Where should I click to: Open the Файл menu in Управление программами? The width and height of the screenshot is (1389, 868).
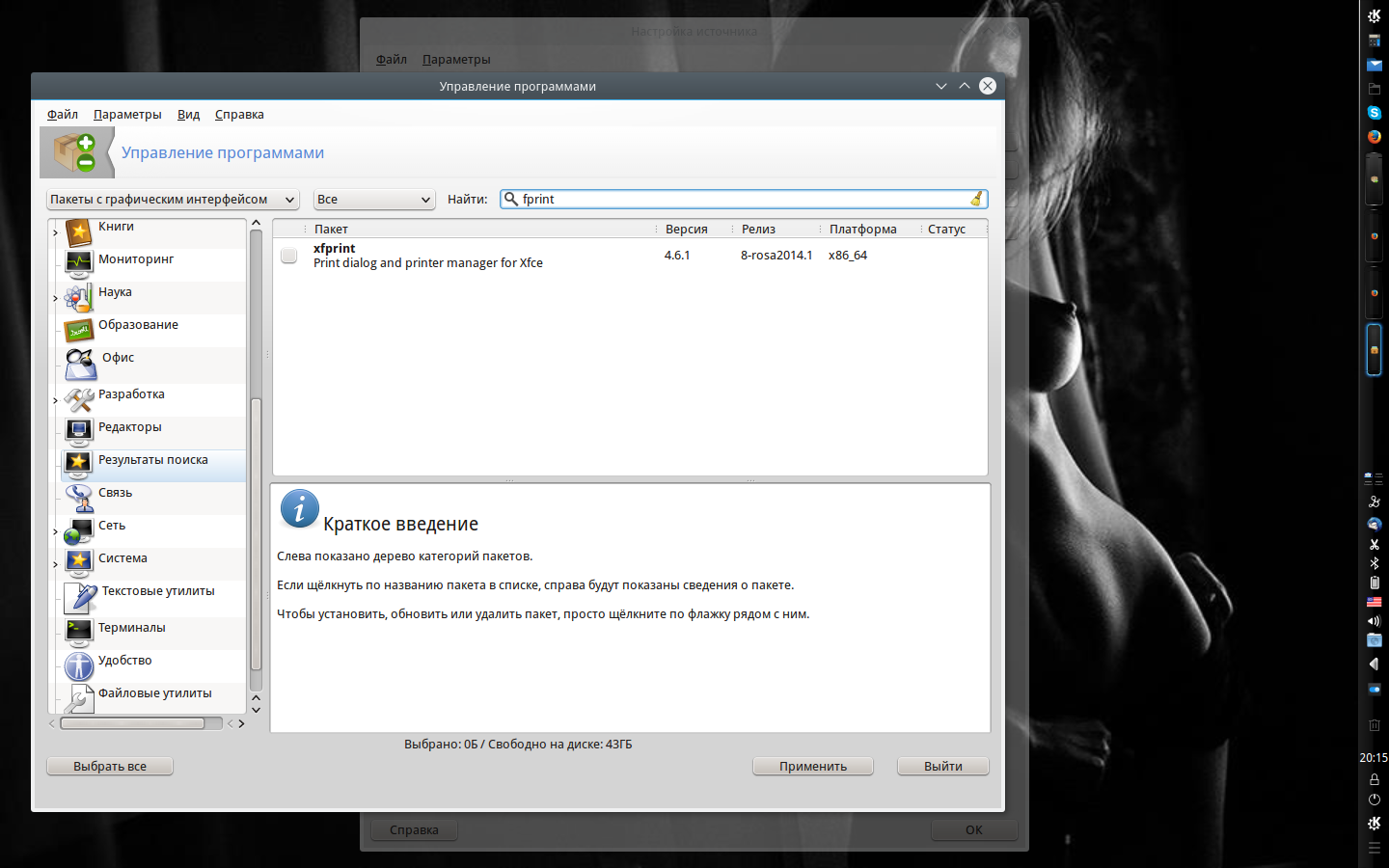pyautogui.click(x=63, y=115)
